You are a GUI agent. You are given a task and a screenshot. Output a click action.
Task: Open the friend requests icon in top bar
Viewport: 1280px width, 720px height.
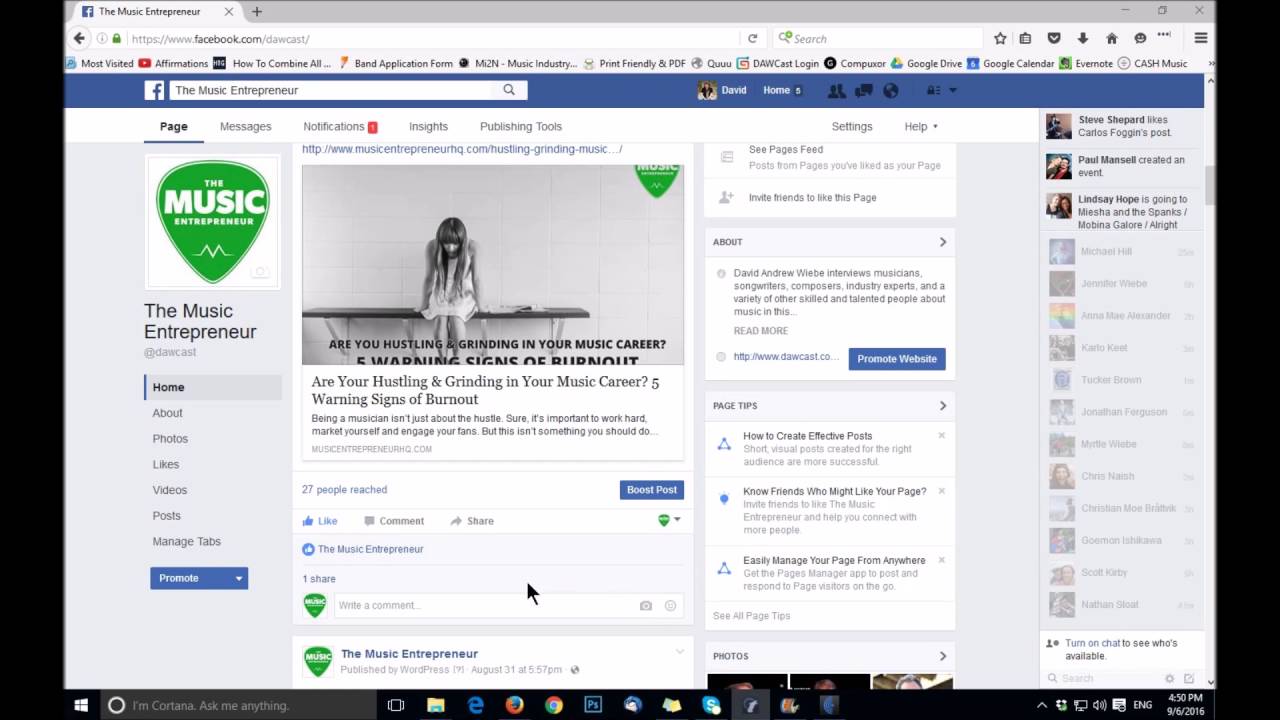(x=836, y=90)
